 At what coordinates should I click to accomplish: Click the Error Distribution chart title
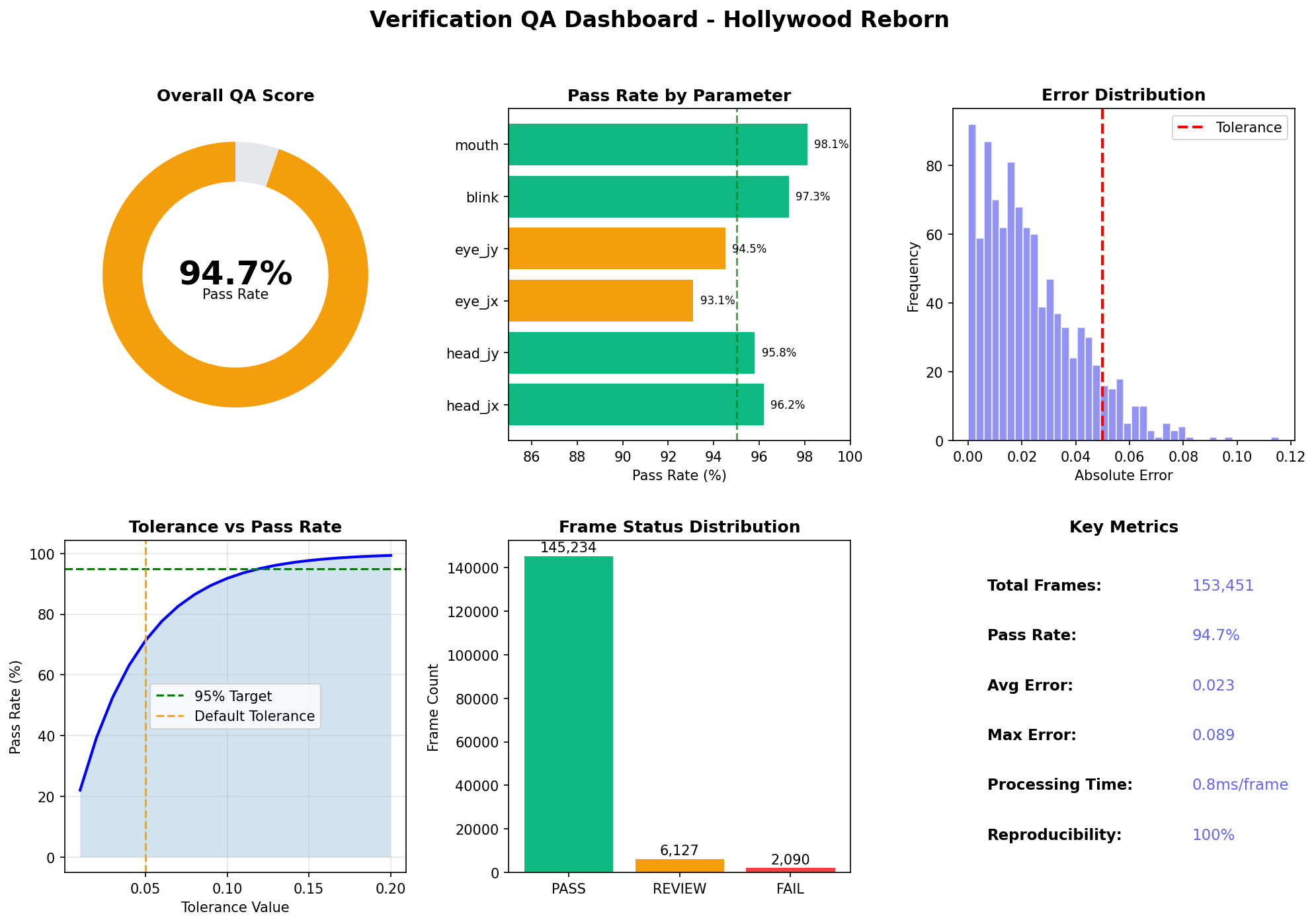[1123, 95]
